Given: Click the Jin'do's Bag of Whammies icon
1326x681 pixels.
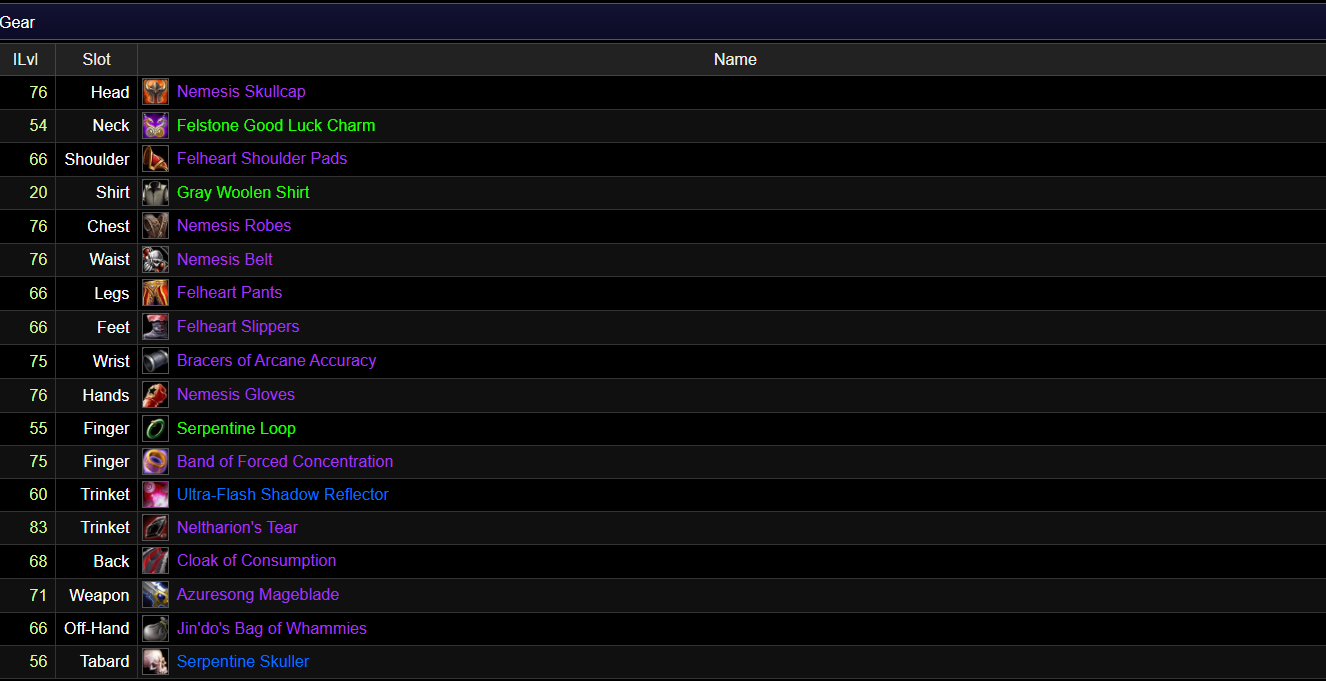Looking at the screenshot, I should click(155, 628).
